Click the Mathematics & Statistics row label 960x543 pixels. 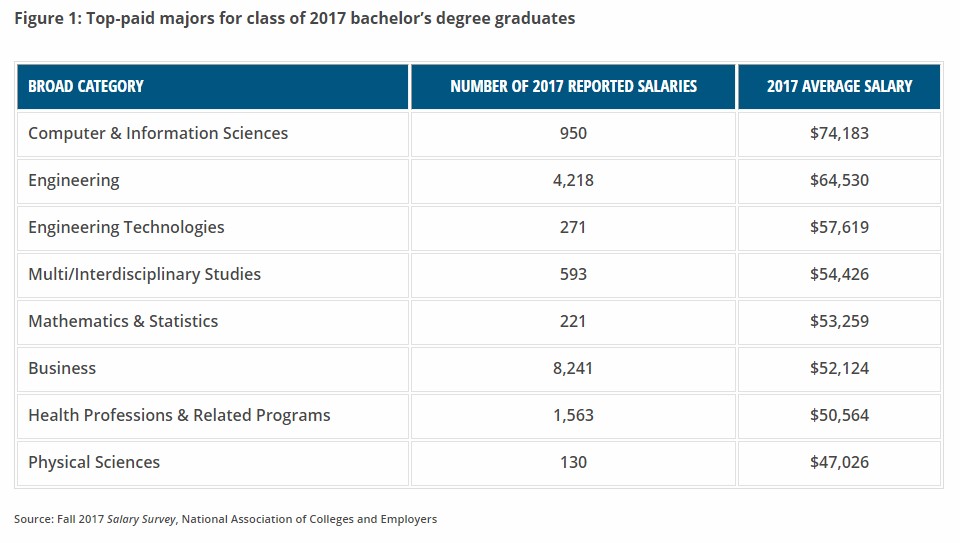pyautogui.click(x=123, y=321)
